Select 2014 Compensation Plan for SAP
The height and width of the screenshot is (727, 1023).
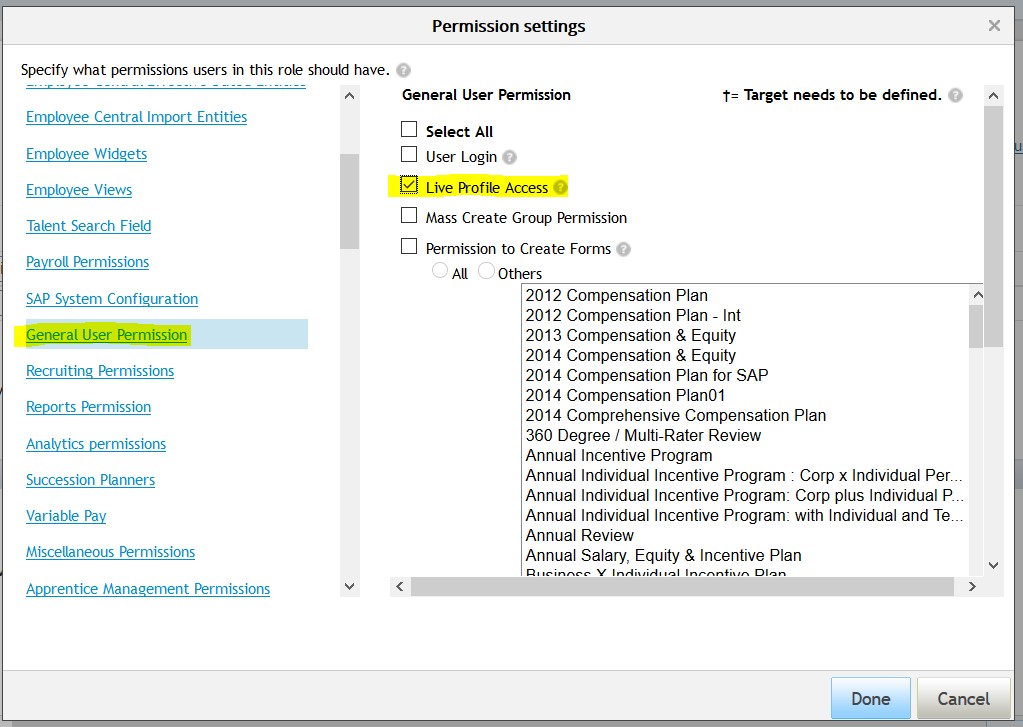[x=647, y=375]
